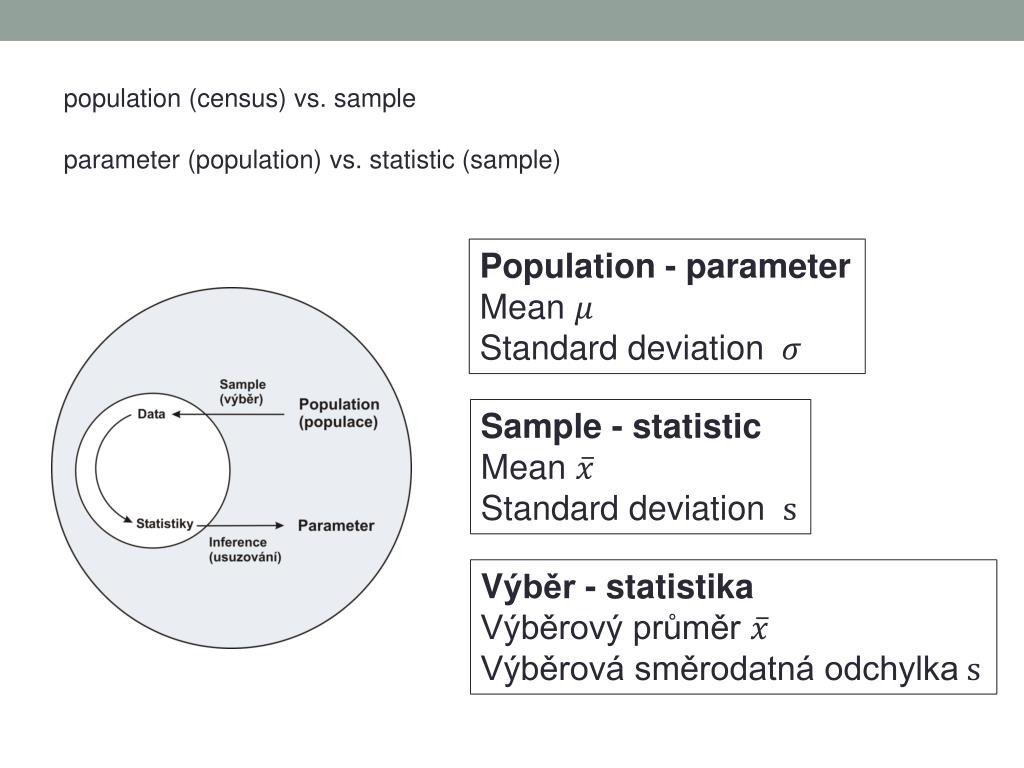
Task: Click the 'Data' label in diagram
Action: (152, 414)
